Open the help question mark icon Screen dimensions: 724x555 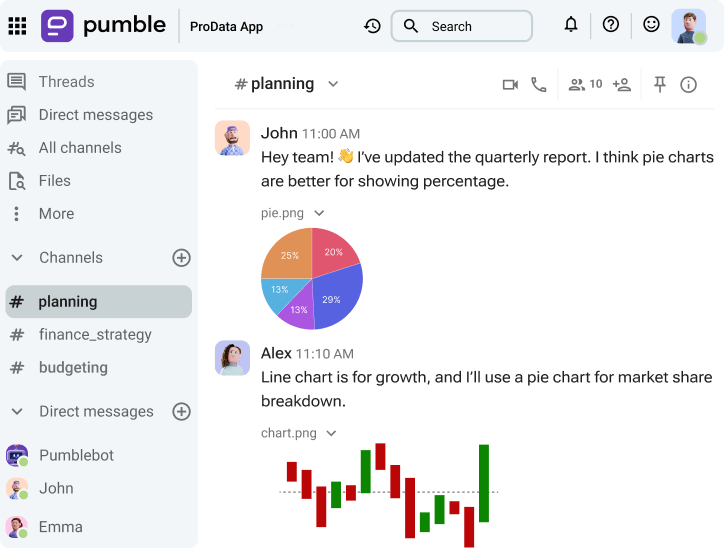tap(611, 25)
